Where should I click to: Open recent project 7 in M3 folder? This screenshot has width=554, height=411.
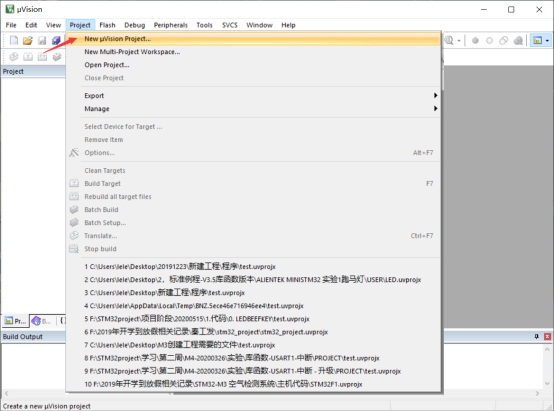[253, 345]
